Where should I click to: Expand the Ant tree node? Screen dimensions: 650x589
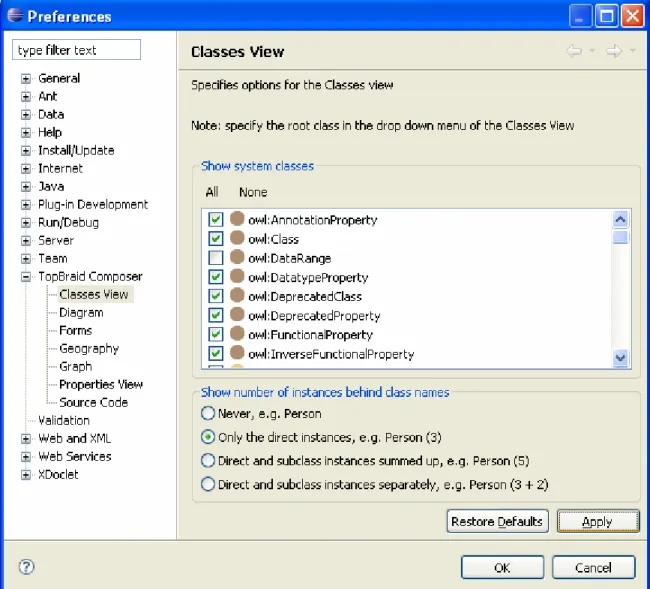26,97
